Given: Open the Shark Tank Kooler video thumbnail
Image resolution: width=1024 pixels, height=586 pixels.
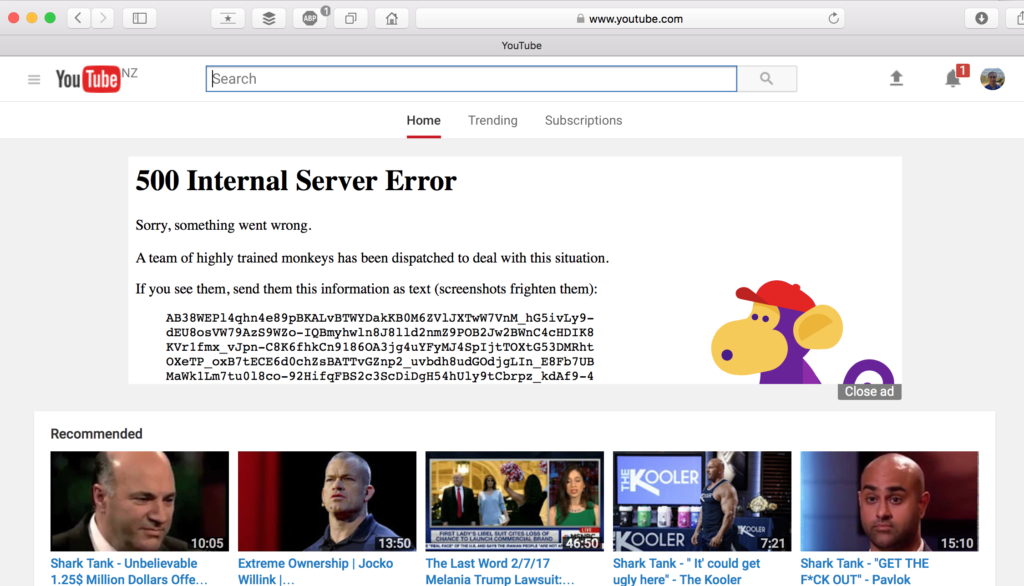Looking at the screenshot, I should pos(702,501).
